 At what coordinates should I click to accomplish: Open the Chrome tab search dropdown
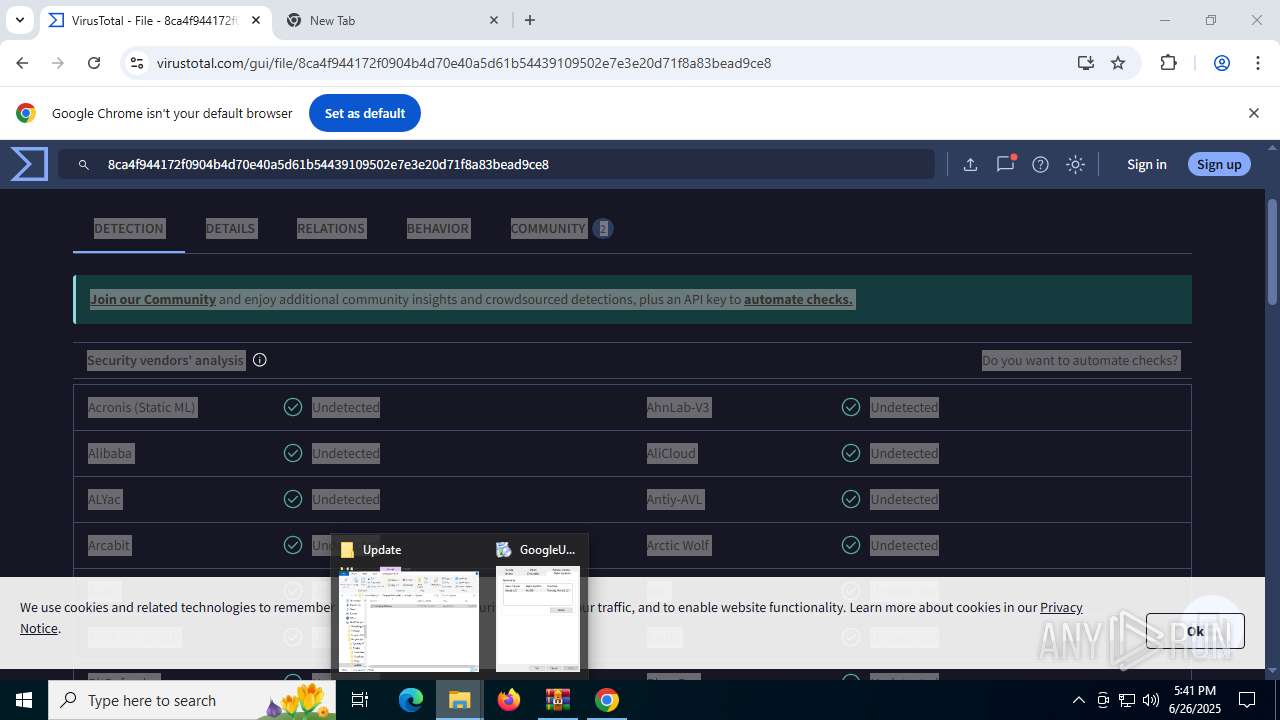pos(19,20)
